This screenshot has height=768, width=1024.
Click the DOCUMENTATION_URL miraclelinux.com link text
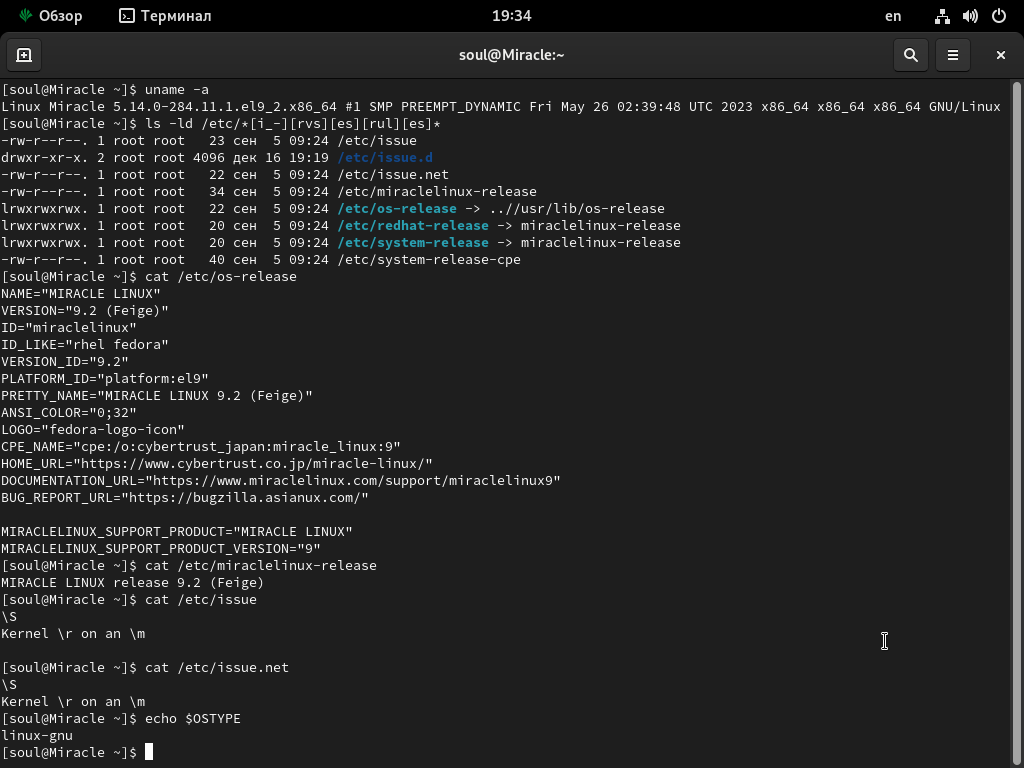tap(353, 480)
